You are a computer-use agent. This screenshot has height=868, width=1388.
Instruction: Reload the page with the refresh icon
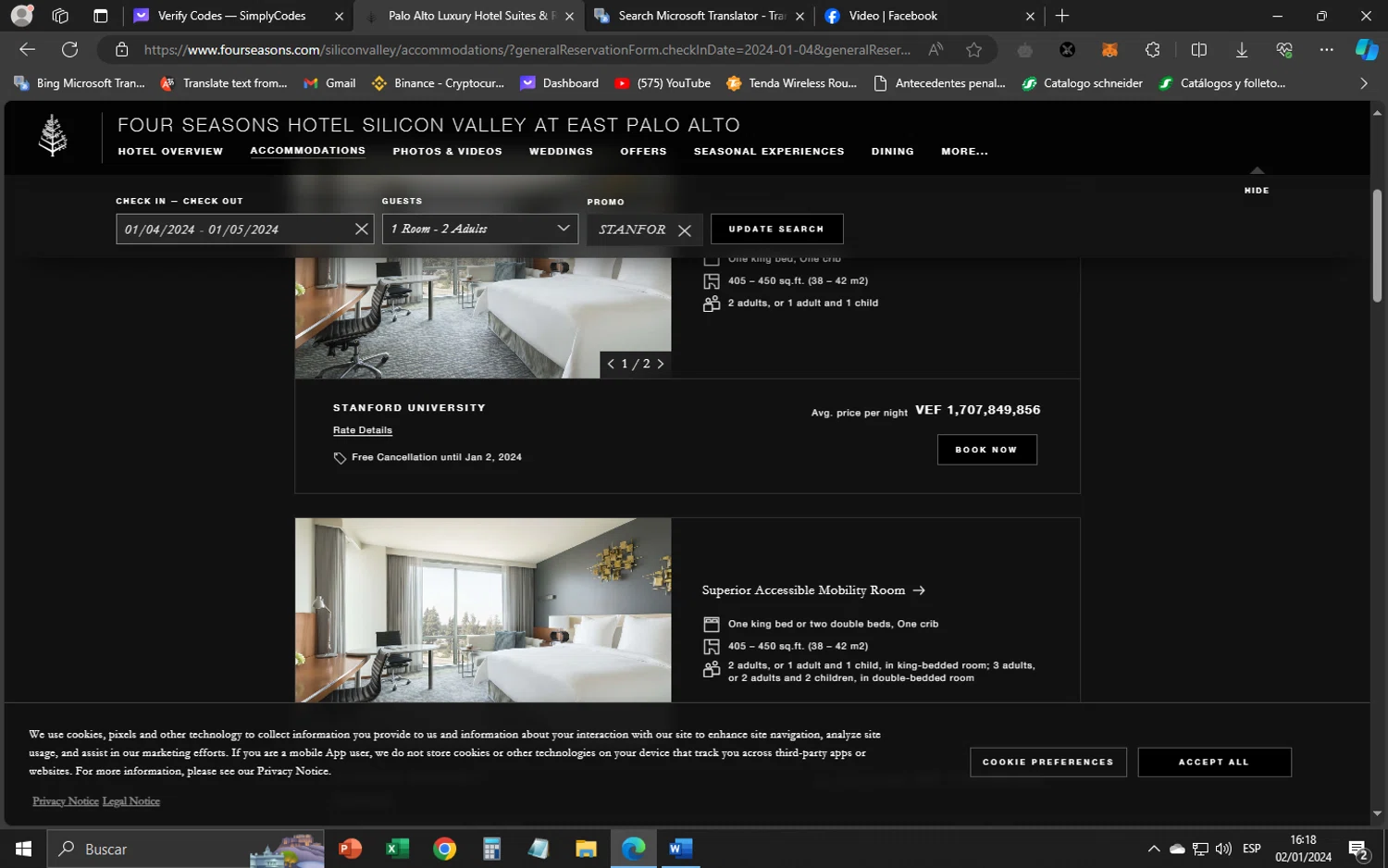click(69, 50)
